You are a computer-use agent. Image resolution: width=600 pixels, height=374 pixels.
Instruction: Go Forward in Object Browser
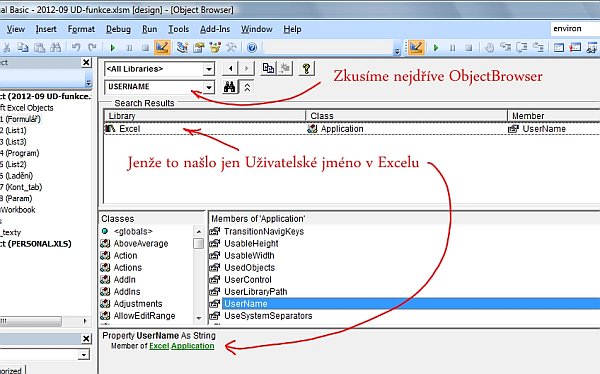click(x=246, y=69)
